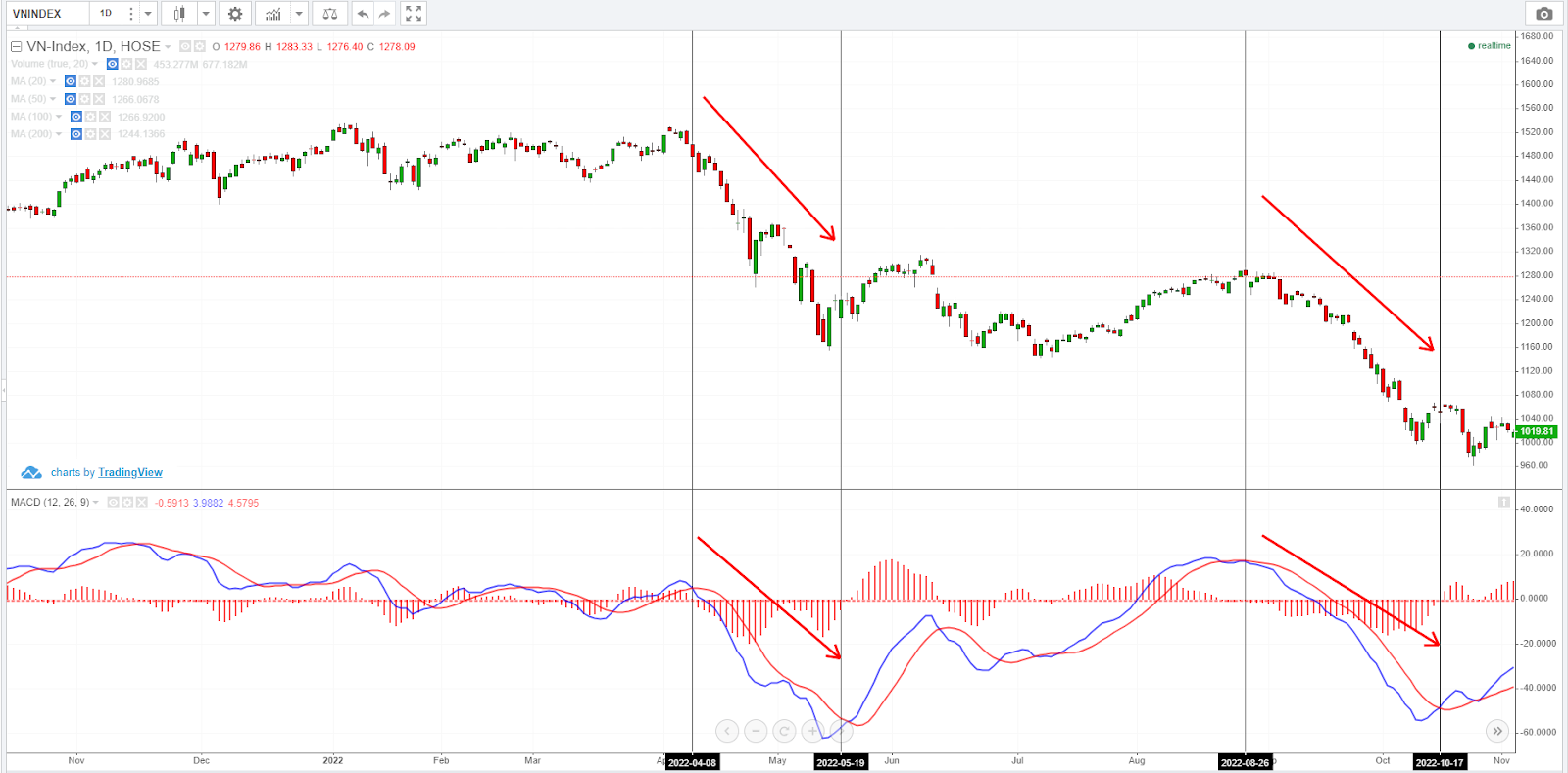This screenshot has width=1568, height=773.
Task: Open MA (20) settings gear
Action: click(x=84, y=81)
